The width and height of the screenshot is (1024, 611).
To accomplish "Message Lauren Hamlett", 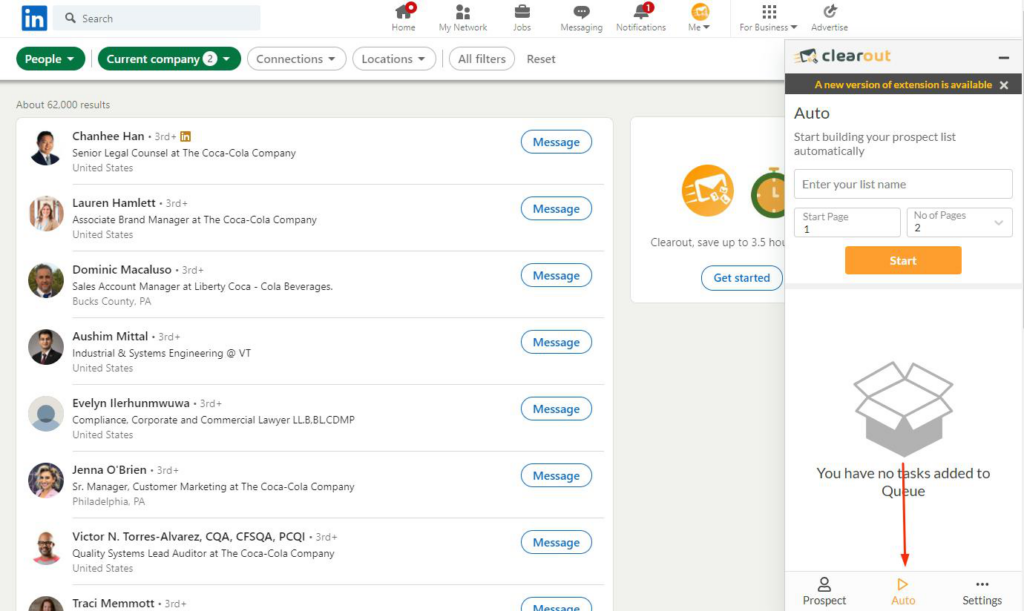I will (x=556, y=209).
